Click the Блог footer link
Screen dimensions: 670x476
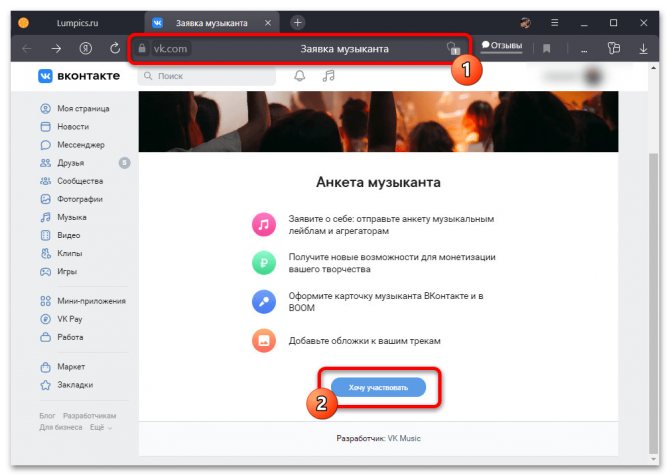47,416
